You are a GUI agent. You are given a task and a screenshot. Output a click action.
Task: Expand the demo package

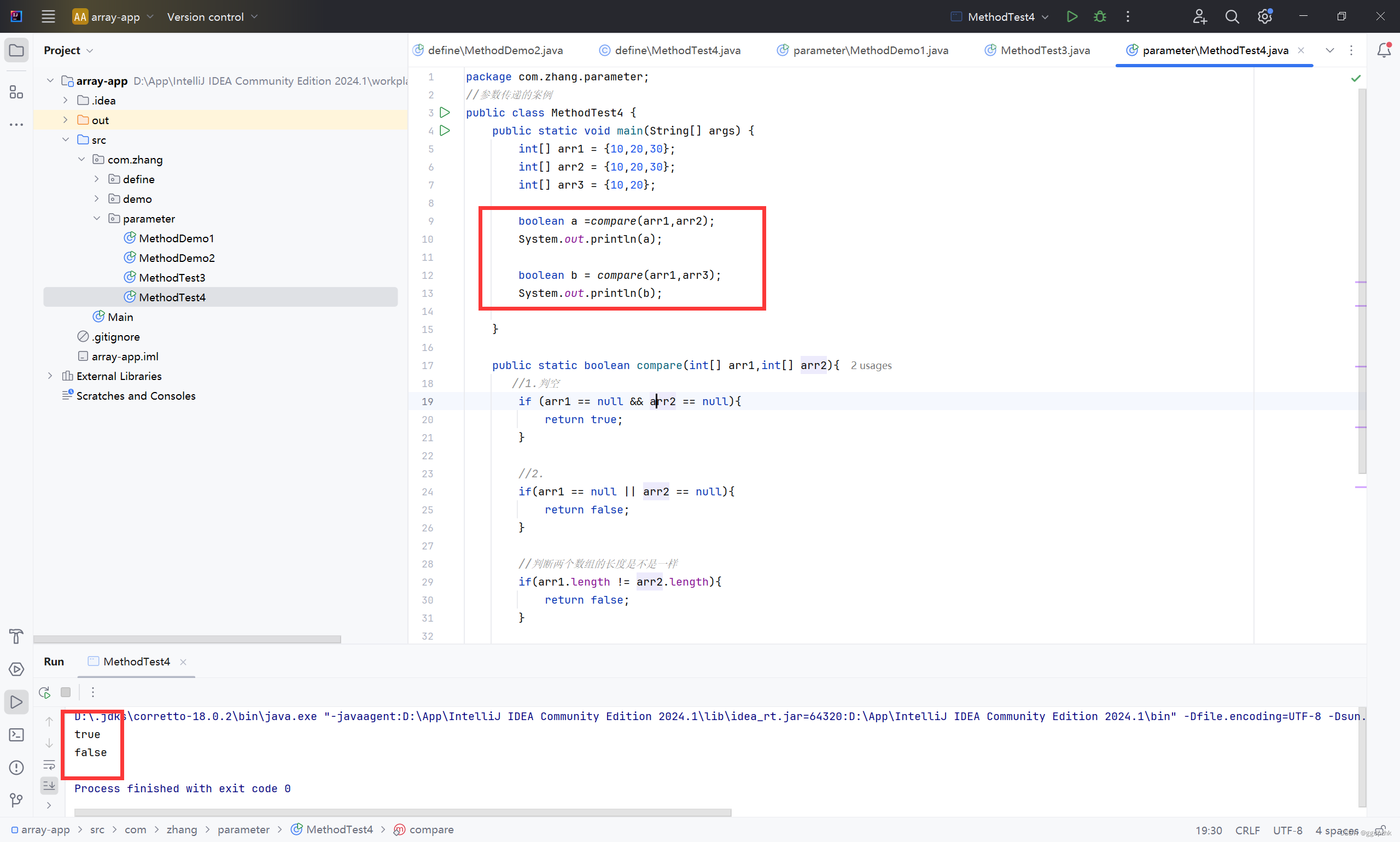click(96, 198)
